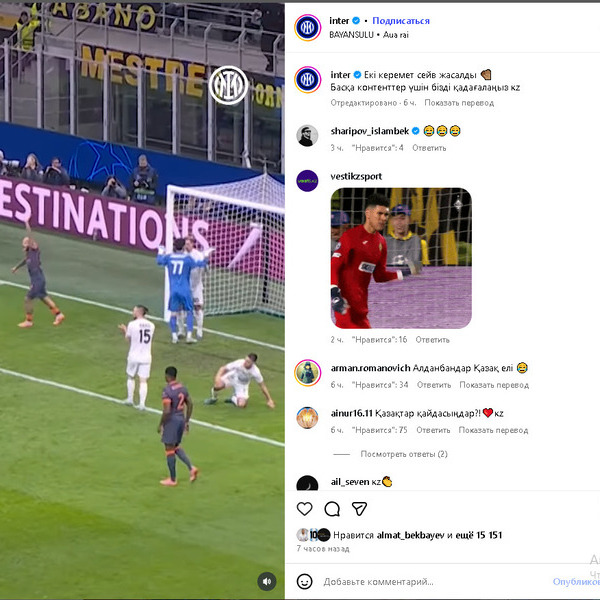The width and height of the screenshot is (600, 600).
Task: Expand replies with Посмотреть ответы (2)
Action: [x=404, y=454]
